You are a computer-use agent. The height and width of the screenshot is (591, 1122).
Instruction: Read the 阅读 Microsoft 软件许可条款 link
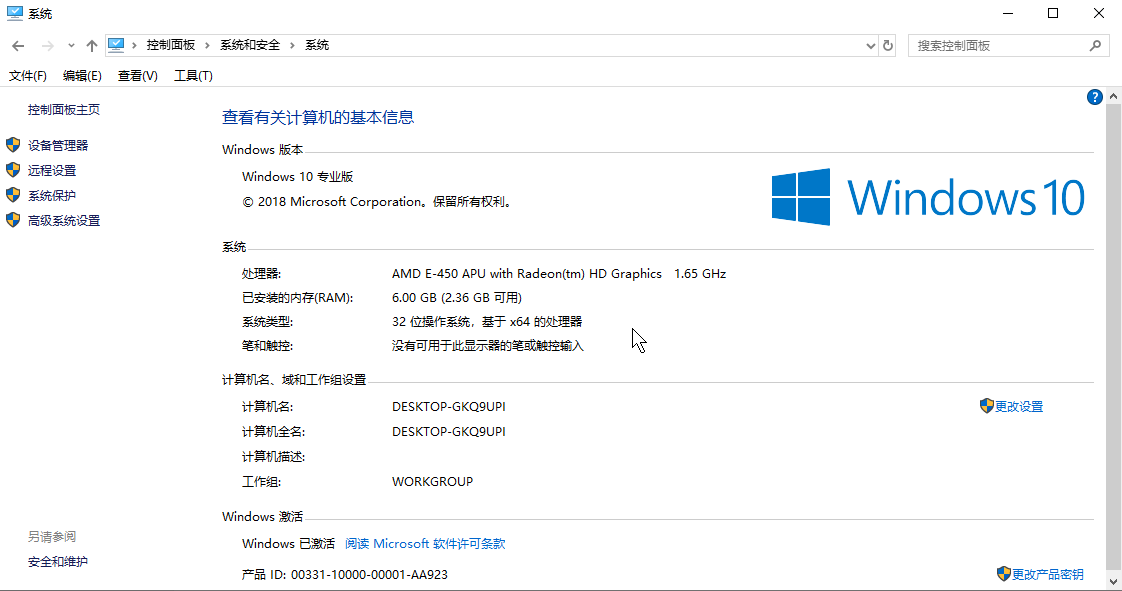coord(425,544)
